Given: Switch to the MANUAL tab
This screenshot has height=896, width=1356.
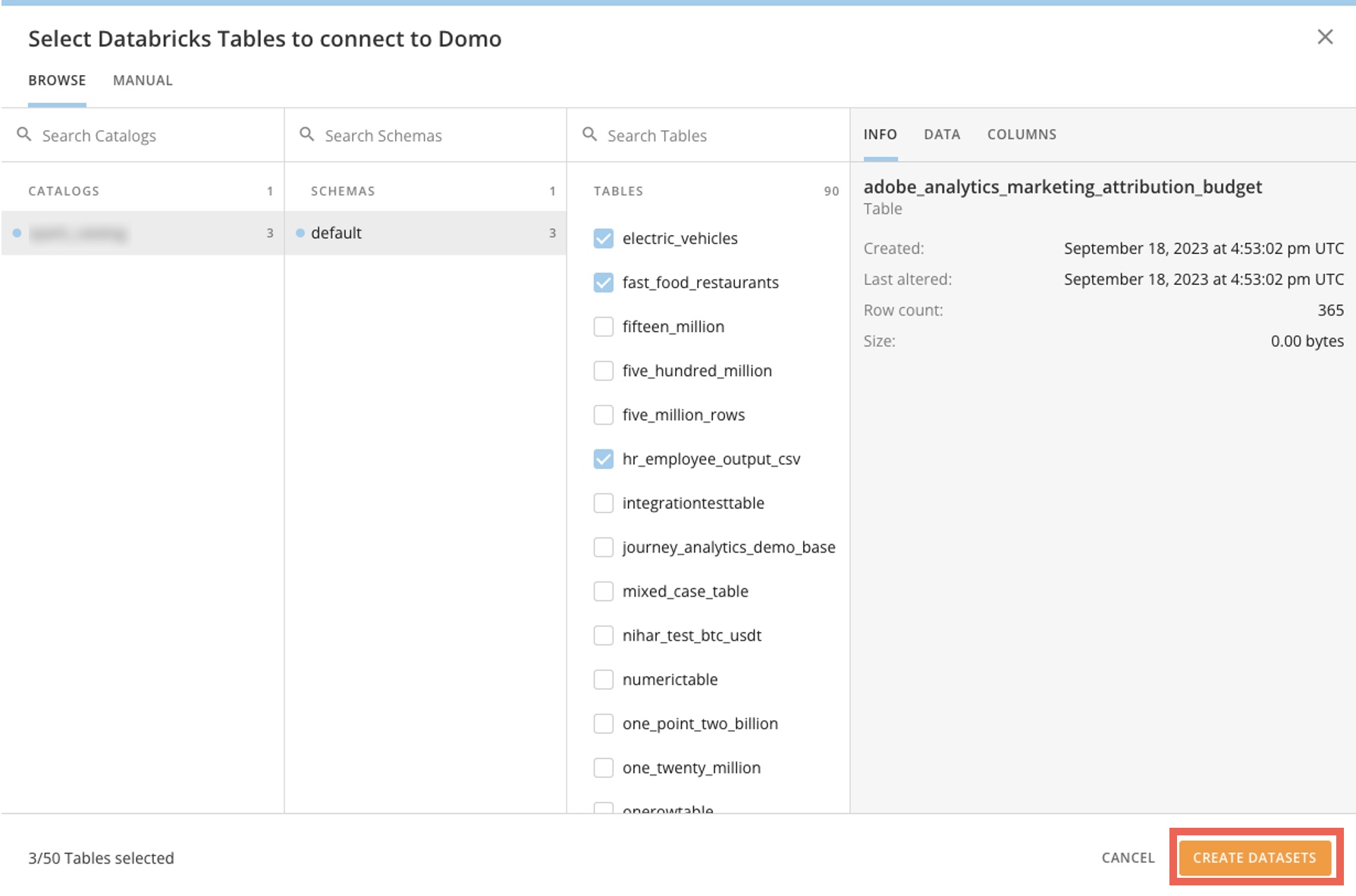Looking at the screenshot, I should (143, 80).
